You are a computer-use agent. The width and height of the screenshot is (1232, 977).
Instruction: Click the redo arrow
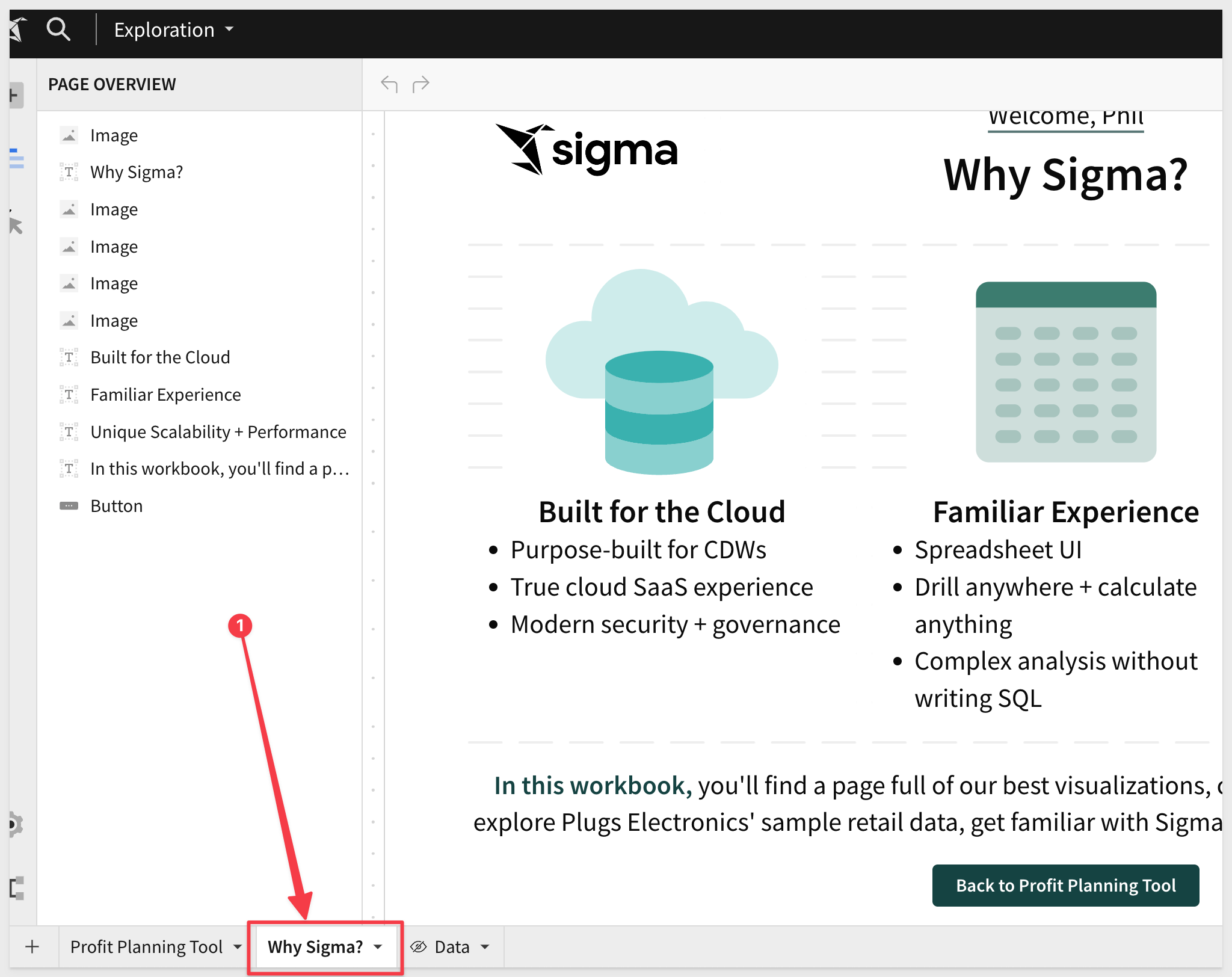click(421, 84)
